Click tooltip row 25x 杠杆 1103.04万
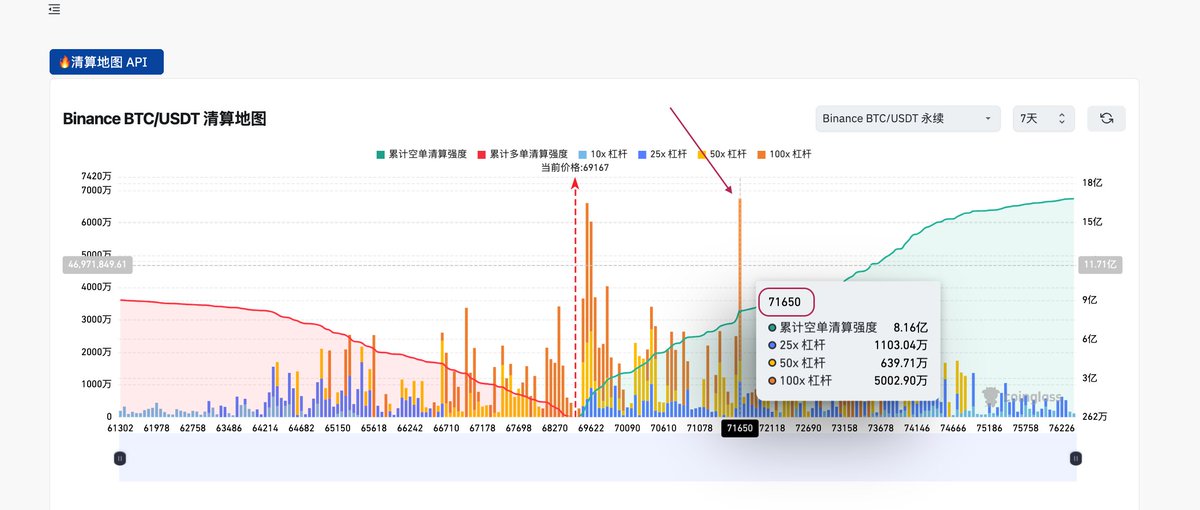Screen dimensions: 1200x510 pyautogui.click(x=847, y=345)
